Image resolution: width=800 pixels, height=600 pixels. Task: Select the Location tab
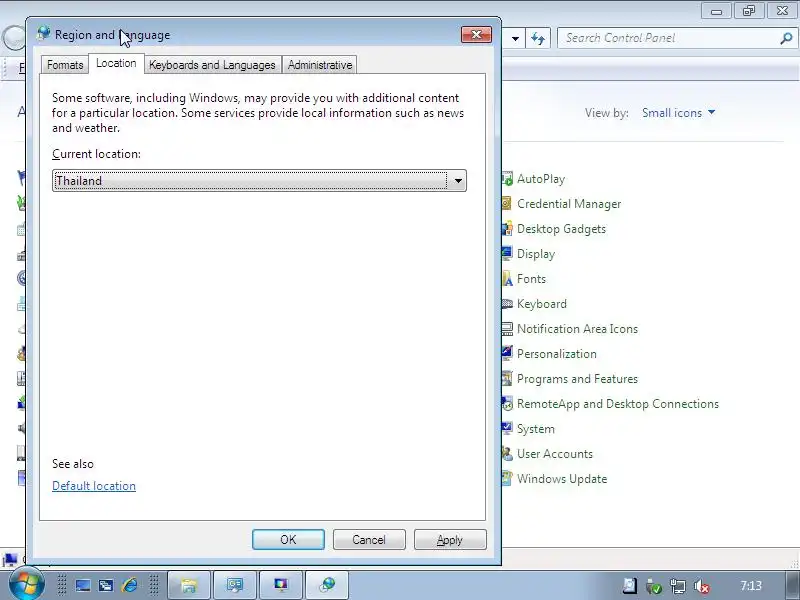116,63
